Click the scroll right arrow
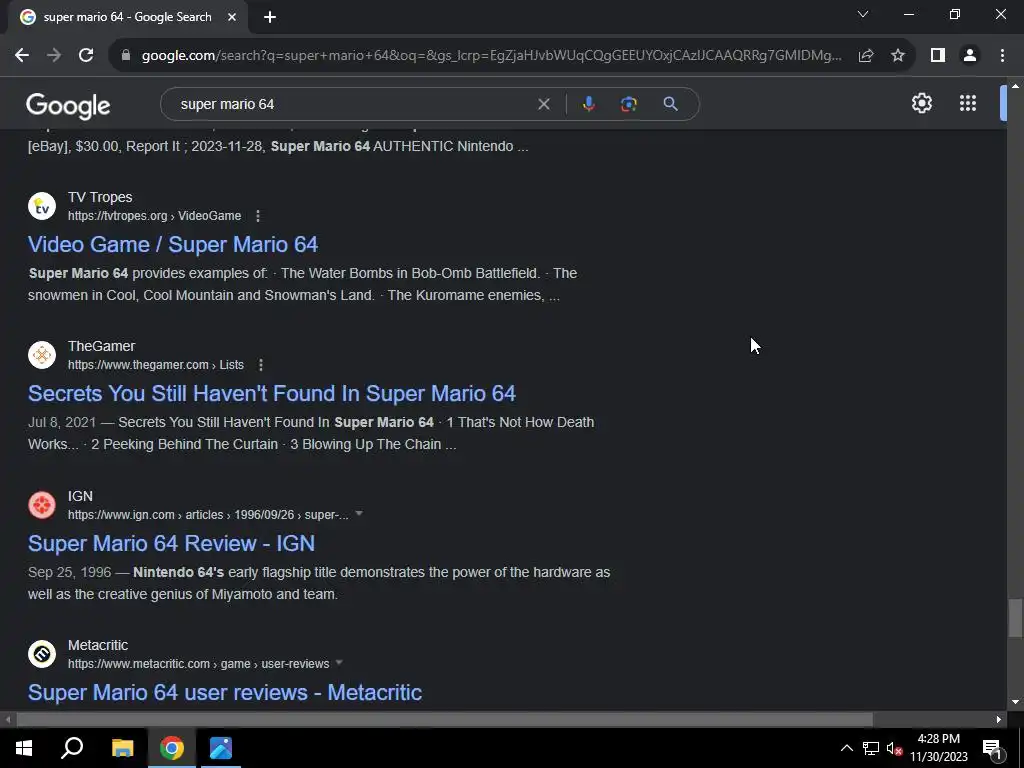Viewport: 1024px width, 768px height. [x=999, y=720]
